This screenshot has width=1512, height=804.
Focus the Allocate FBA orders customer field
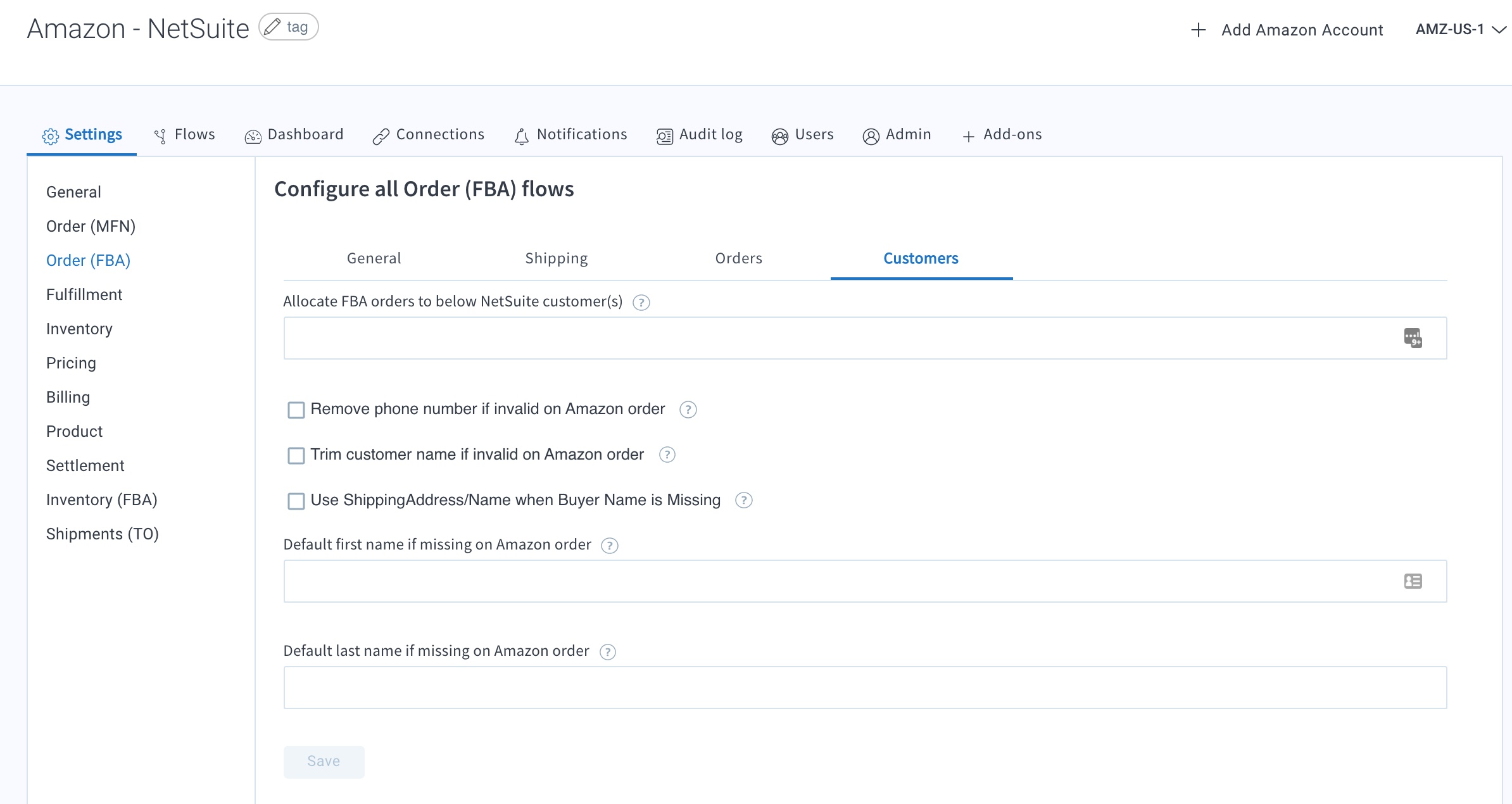(x=865, y=338)
